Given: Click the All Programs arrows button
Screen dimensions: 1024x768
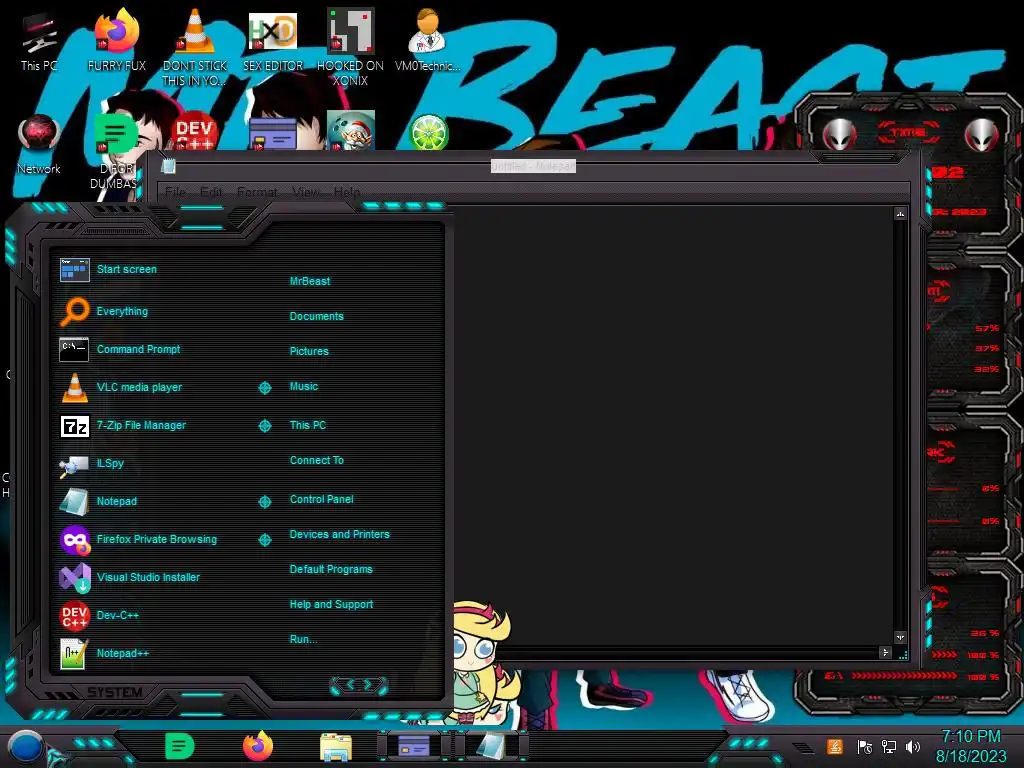Looking at the screenshot, I should (359, 685).
